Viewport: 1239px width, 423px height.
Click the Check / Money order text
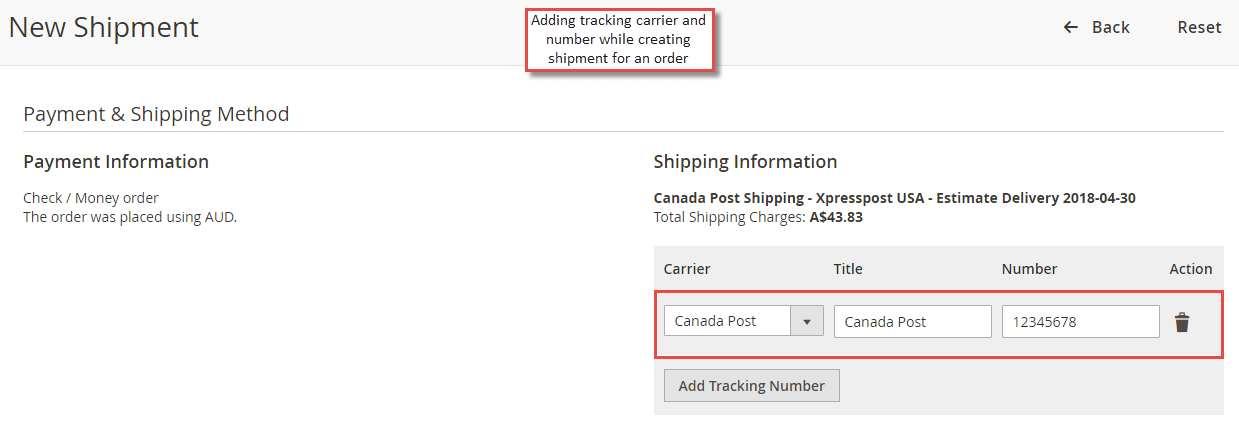tap(91, 198)
